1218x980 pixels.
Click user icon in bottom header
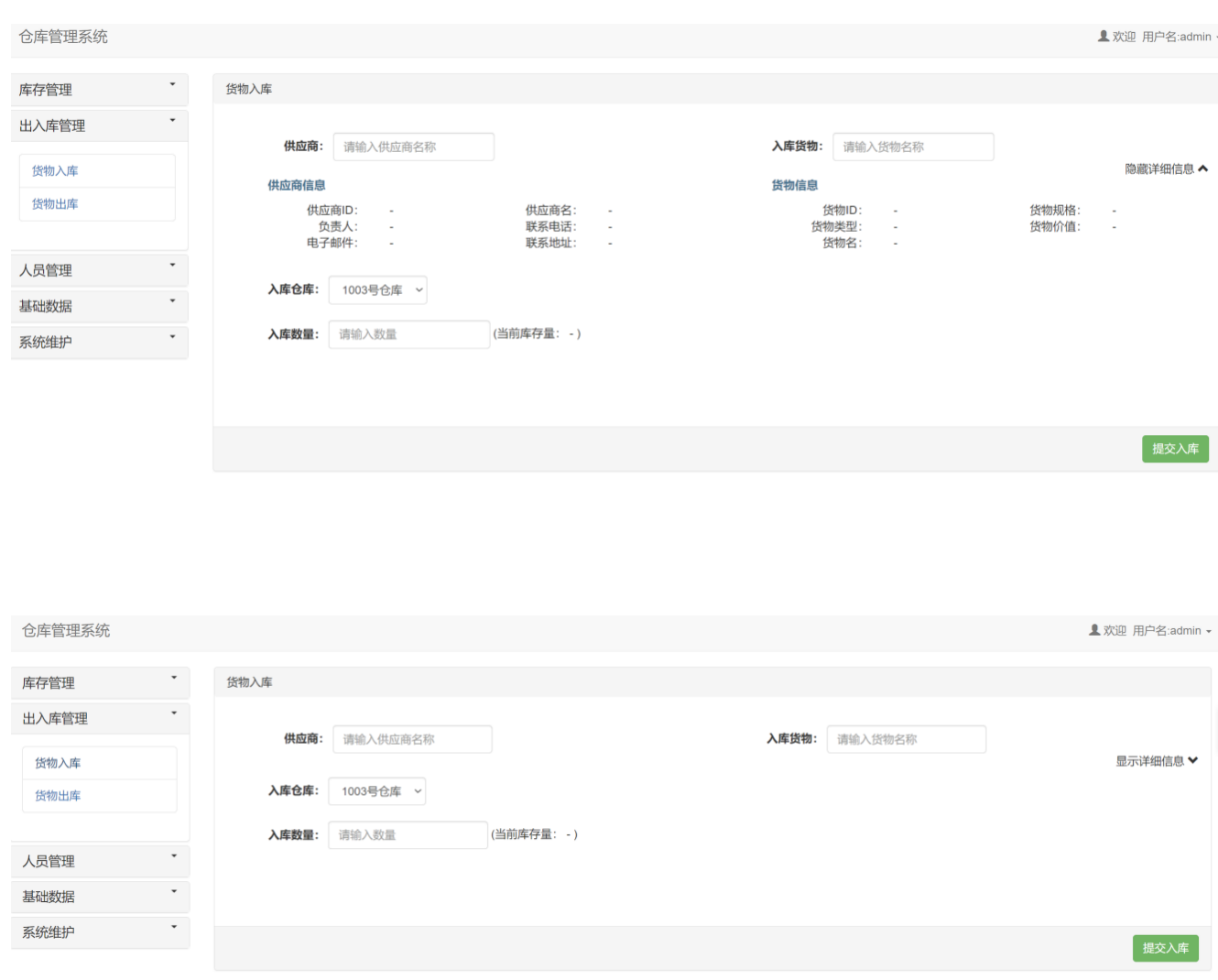[1094, 630]
